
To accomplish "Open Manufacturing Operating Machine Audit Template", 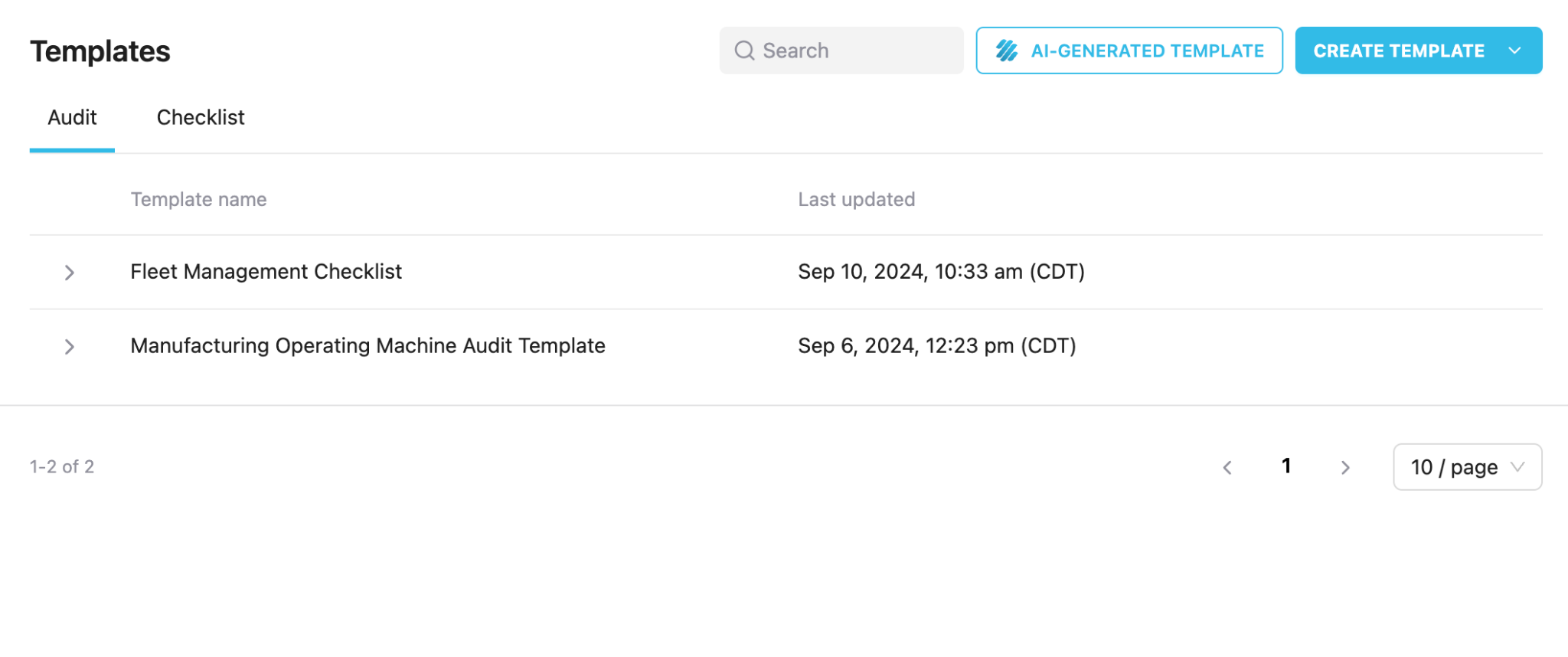I will tap(367, 346).
